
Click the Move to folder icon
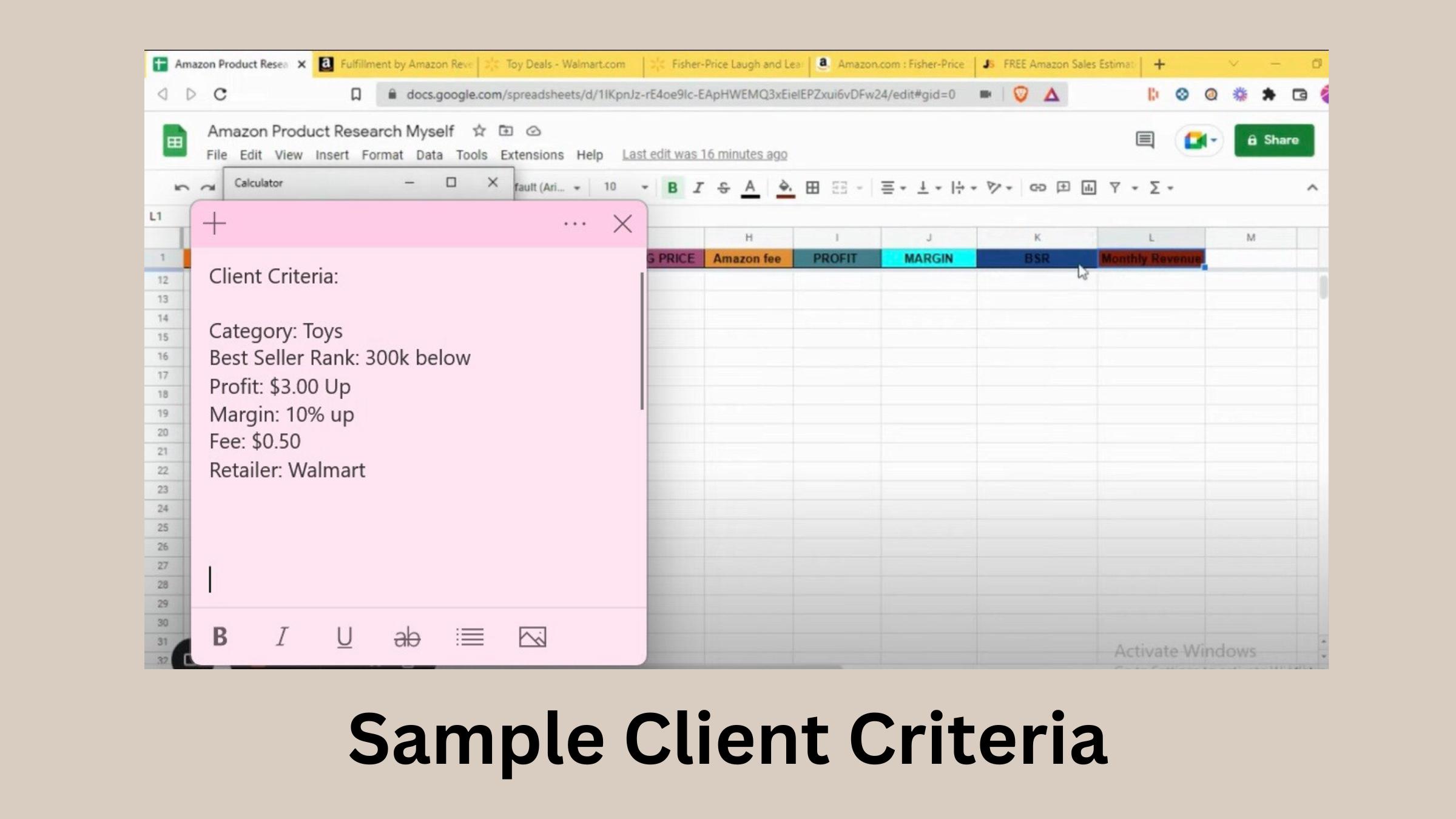[506, 130]
